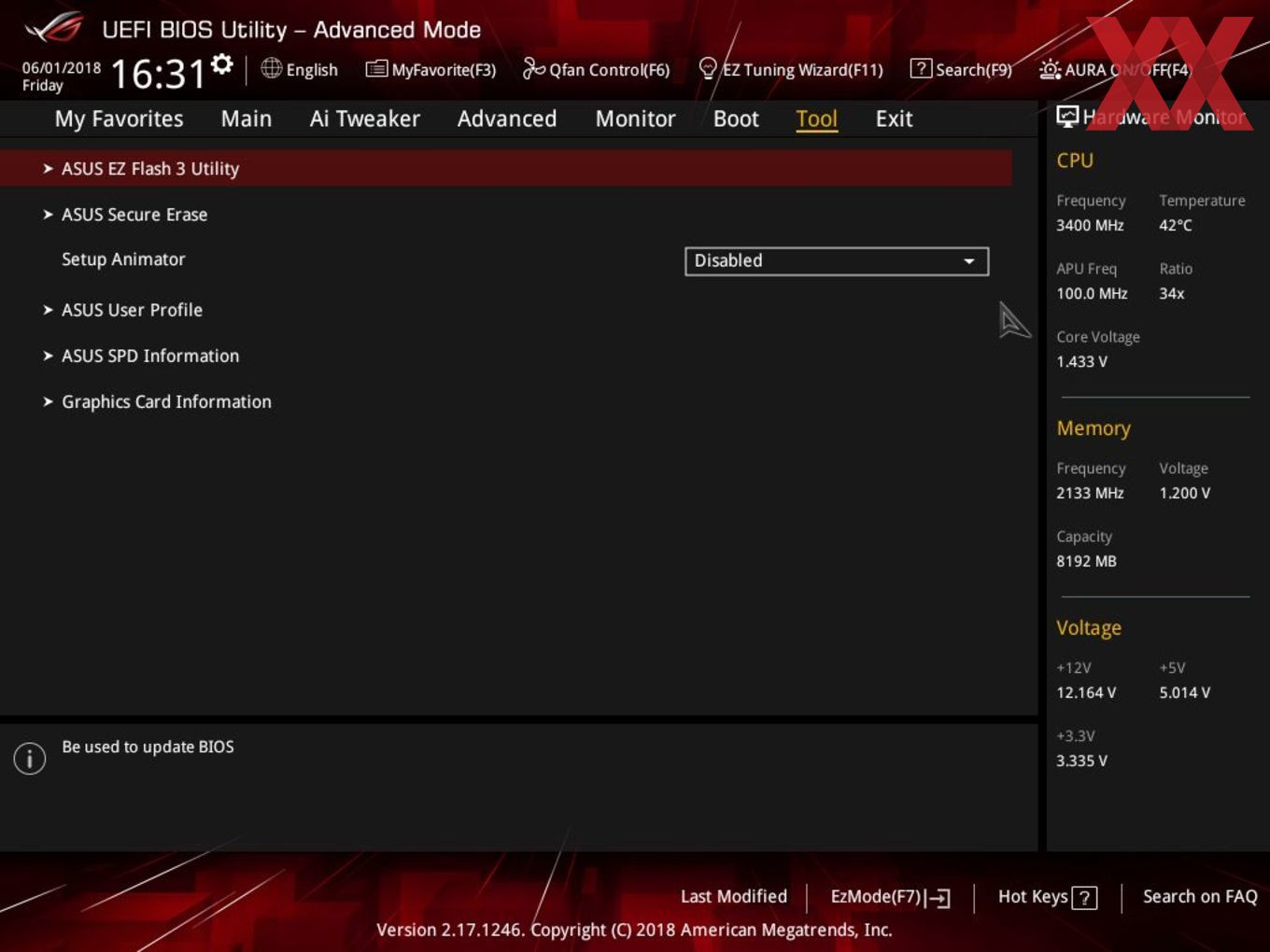Open the Setup Animator dropdown
The height and width of the screenshot is (952, 1270).
pos(836,260)
